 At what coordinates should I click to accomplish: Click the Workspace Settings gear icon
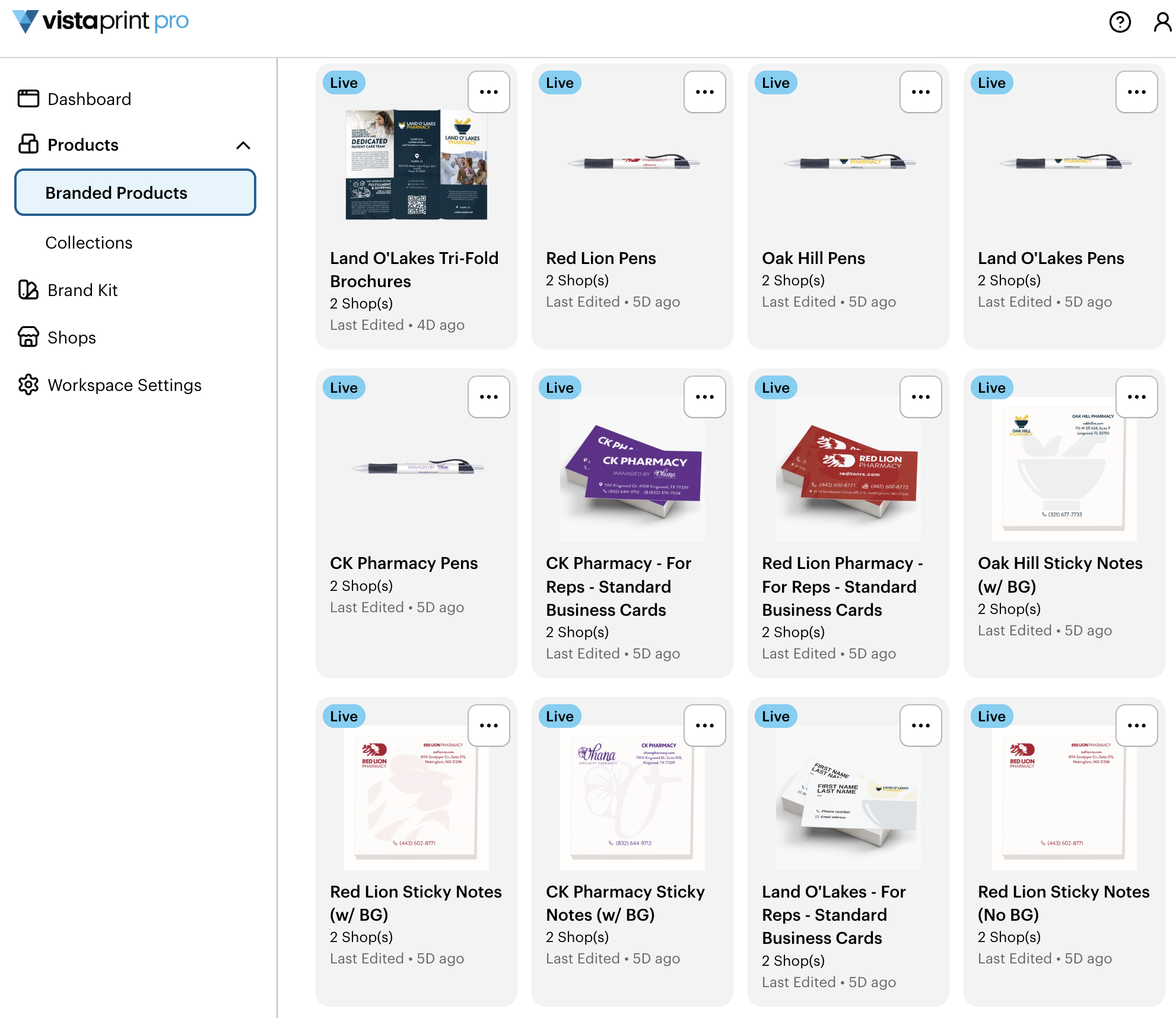coord(28,385)
